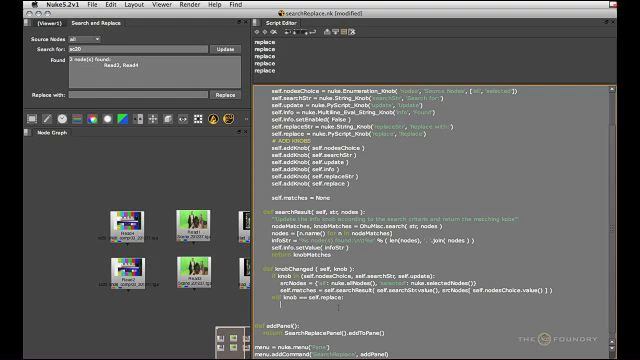Select the Search and Replace tab
Image resolution: width=640 pixels, height=360 pixels.
[x=96, y=23]
